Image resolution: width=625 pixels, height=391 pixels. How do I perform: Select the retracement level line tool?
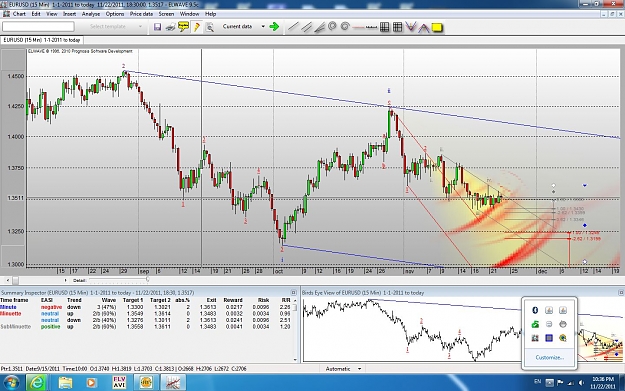tap(371, 28)
